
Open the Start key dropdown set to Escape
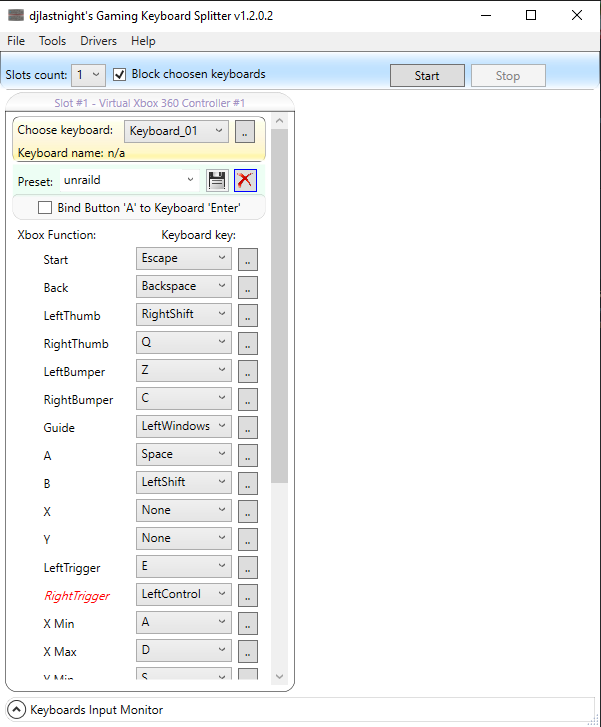(x=184, y=258)
